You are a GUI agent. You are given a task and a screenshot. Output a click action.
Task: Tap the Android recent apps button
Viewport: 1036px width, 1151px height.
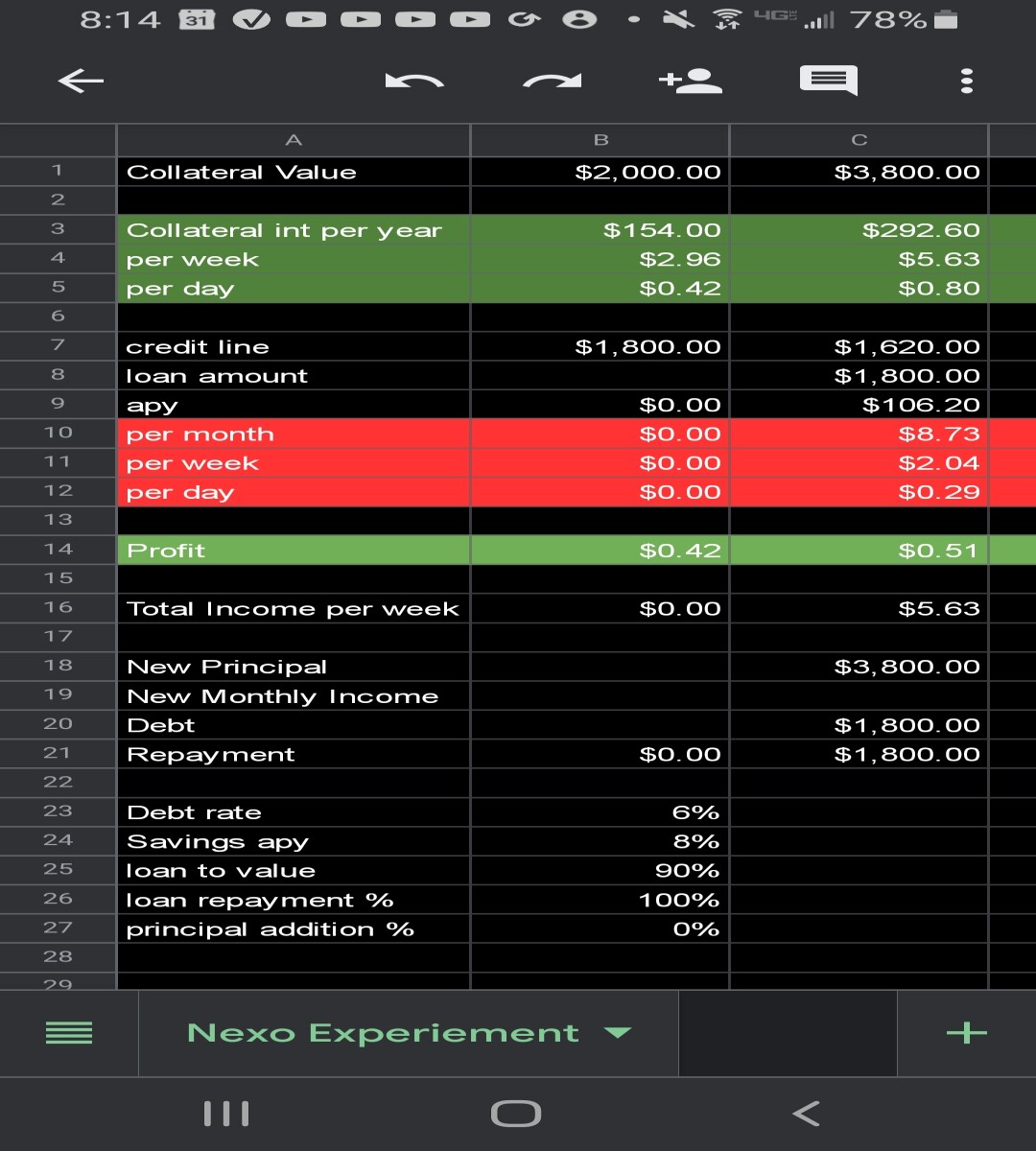click(x=226, y=1114)
